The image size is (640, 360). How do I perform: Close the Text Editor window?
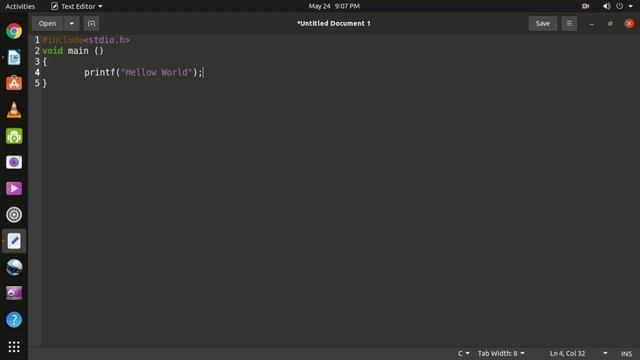[x=629, y=24]
